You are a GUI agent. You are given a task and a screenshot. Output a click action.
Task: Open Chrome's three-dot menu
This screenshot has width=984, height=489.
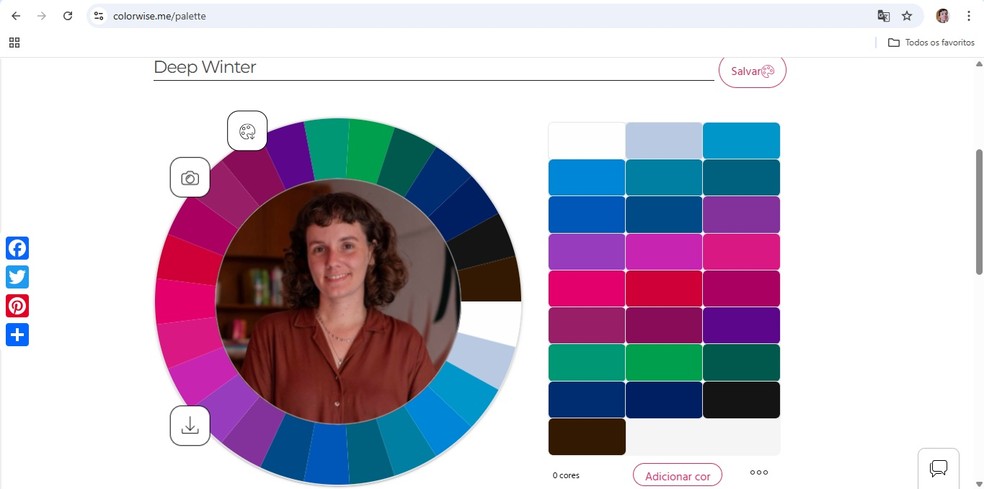tap(969, 16)
